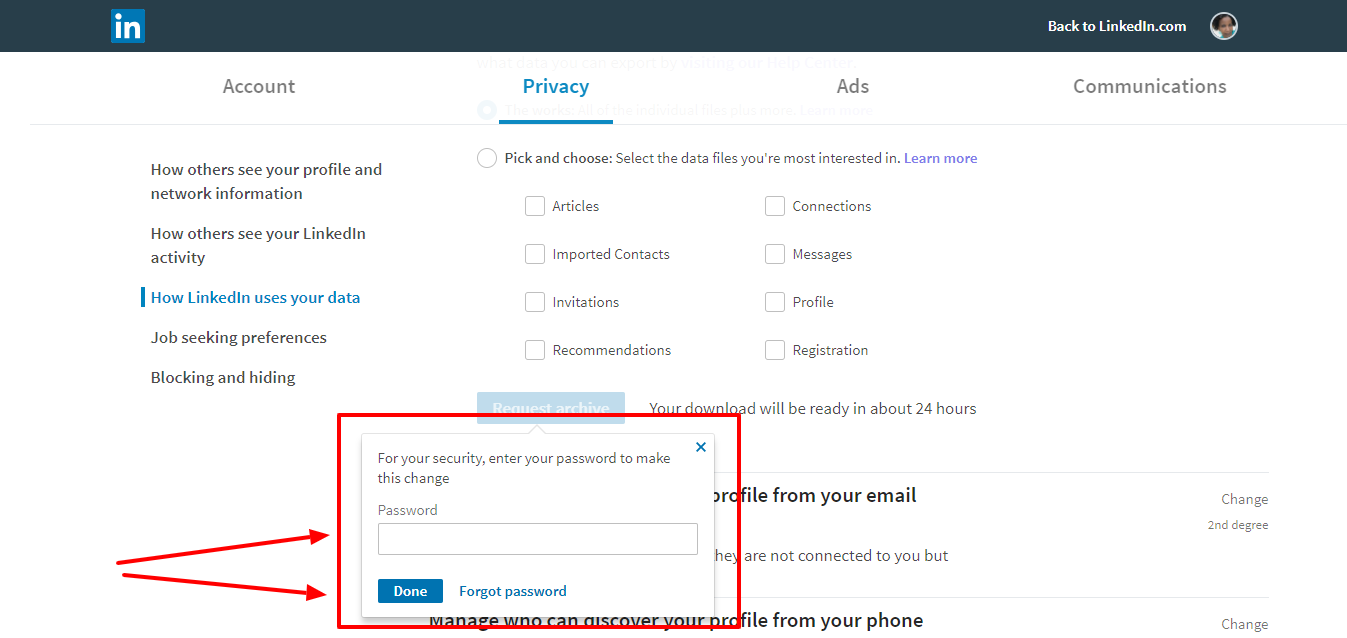Image resolution: width=1347 pixels, height=638 pixels.
Task: Tick the Imported Contacts checkbox
Action: [x=535, y=254]
